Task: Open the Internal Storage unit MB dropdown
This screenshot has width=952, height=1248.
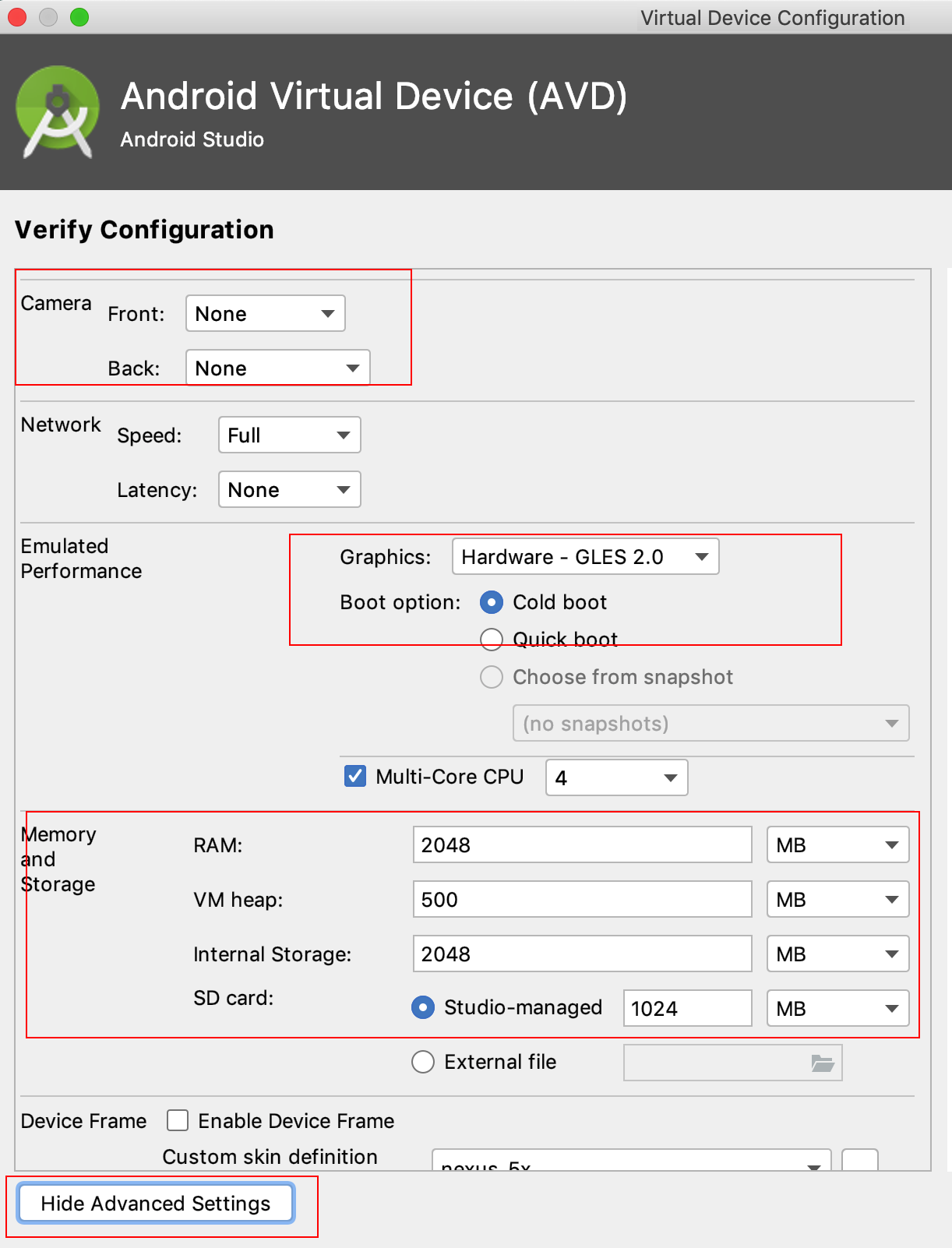Action: (x=838, y=954)
